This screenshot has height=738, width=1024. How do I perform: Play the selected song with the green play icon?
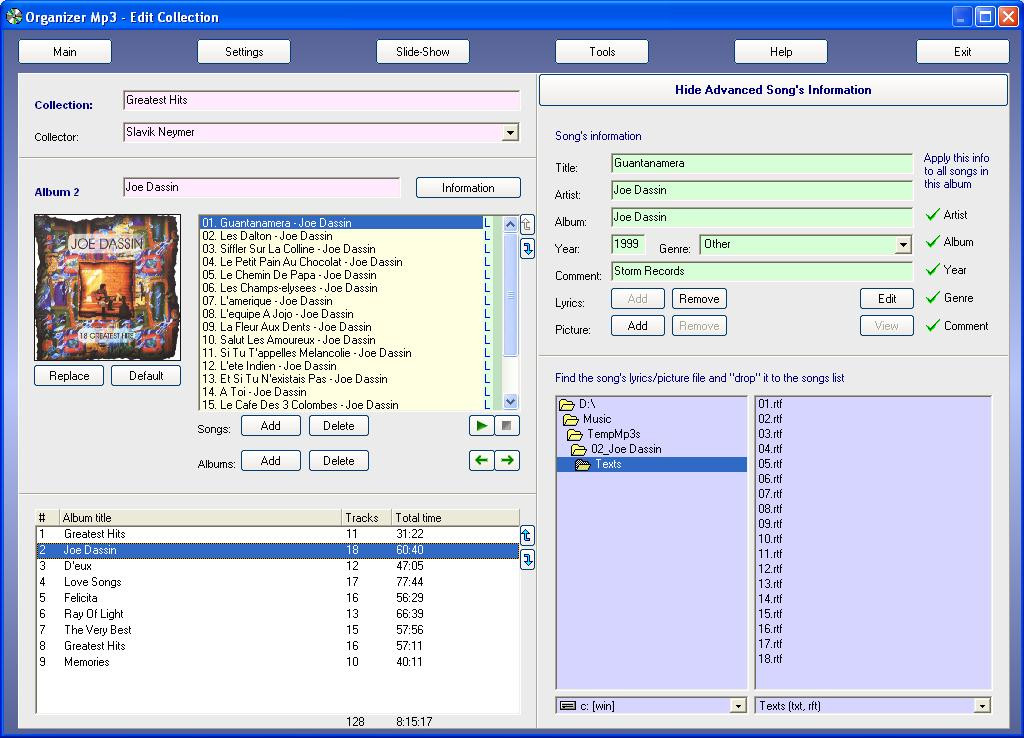click(481, 426)
